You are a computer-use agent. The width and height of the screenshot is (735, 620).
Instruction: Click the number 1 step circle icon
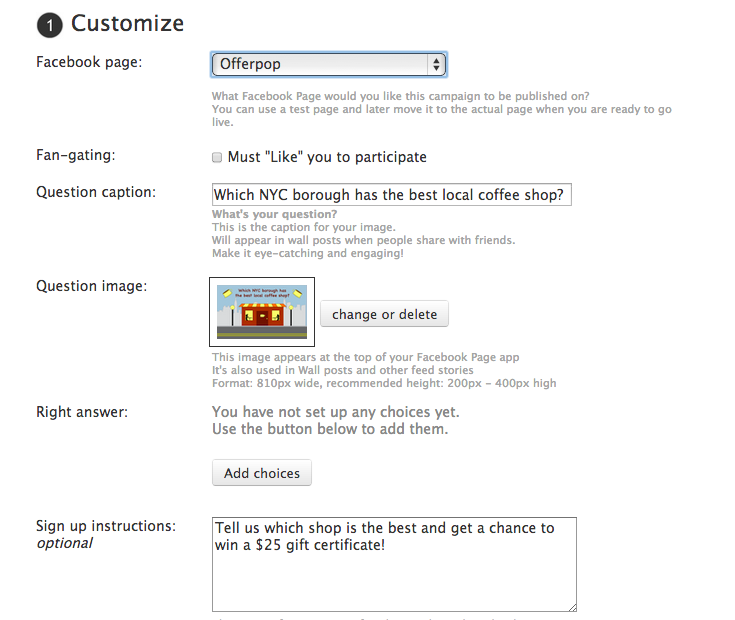pos(49,24)
